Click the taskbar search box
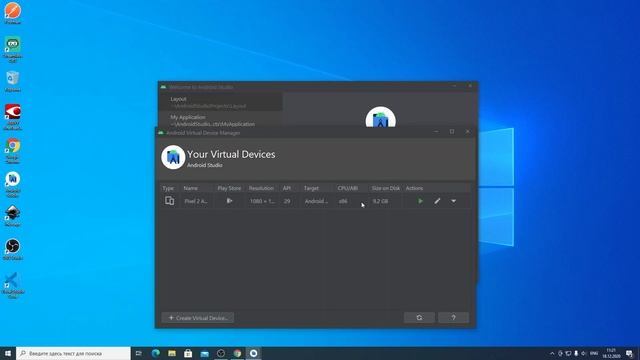This screenshot has width=640, height=360. [x=73, y=353]
